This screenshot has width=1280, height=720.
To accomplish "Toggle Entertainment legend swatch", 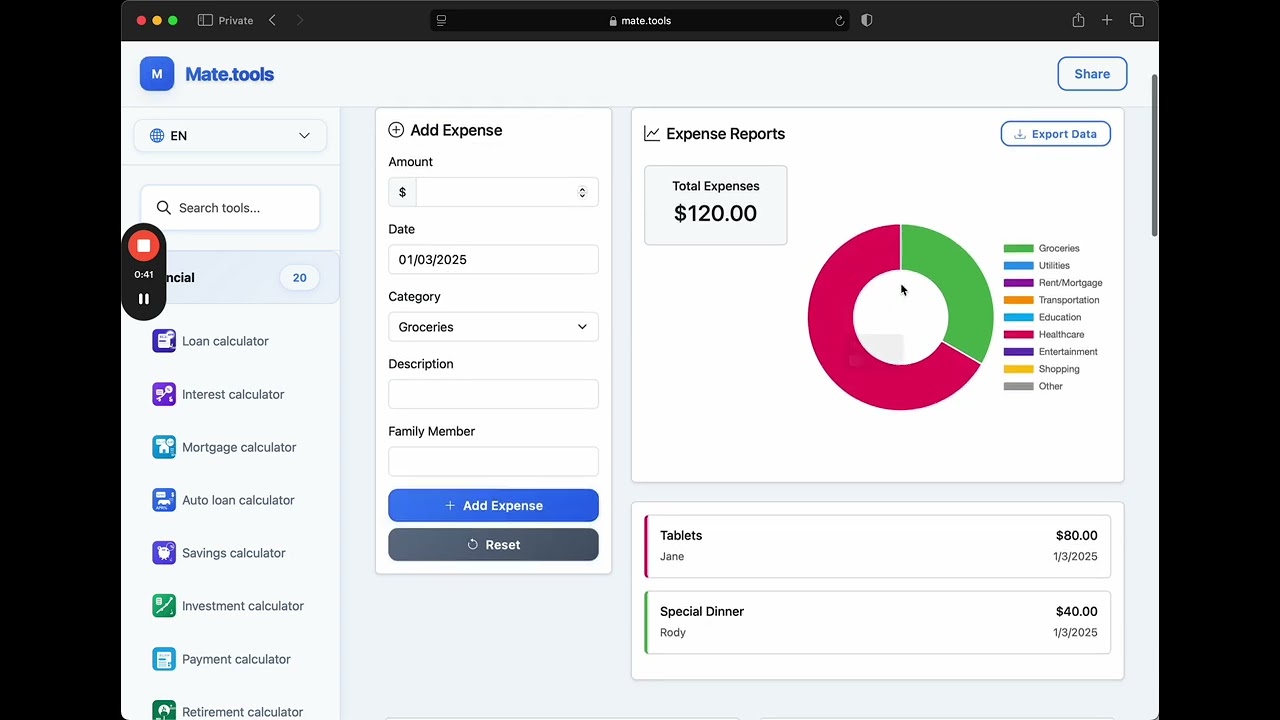I will 1018,352.
